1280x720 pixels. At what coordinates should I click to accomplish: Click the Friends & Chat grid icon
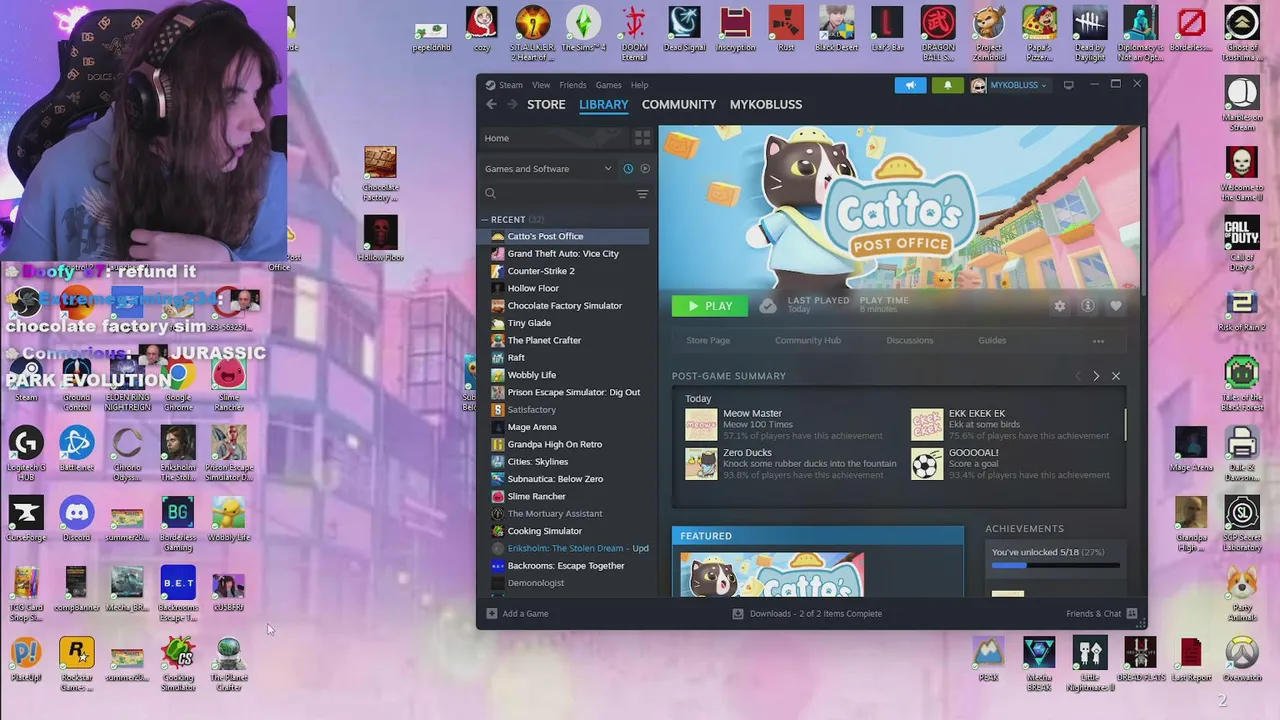(x=1132, y=613)
